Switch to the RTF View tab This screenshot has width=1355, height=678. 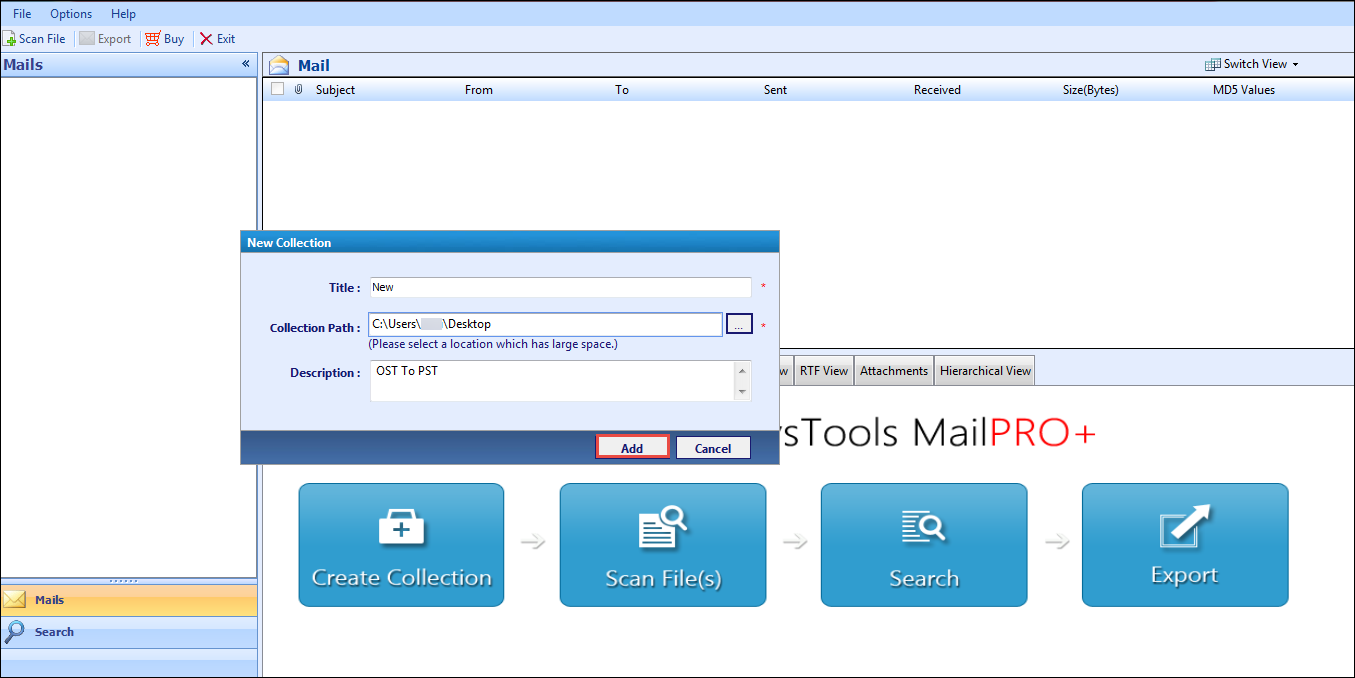(824, 370)
